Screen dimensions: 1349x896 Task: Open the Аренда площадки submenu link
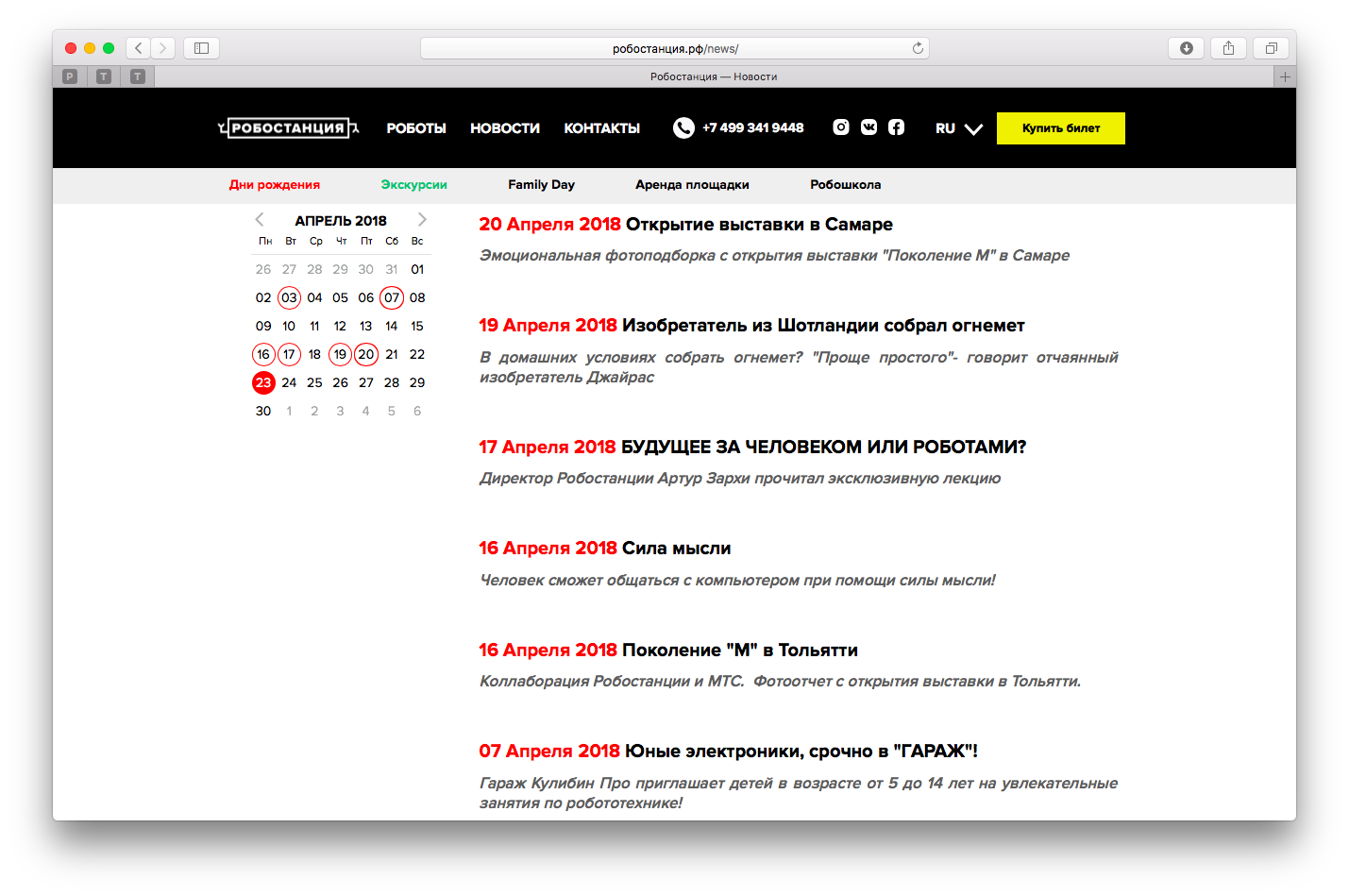coord(692,185)
